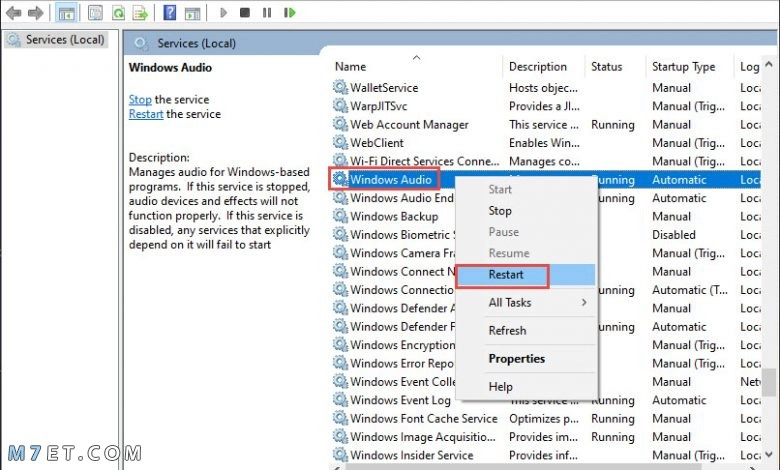Click the Windows Error Reporting gear icon
780x470 pixels.
click(340, 363)
